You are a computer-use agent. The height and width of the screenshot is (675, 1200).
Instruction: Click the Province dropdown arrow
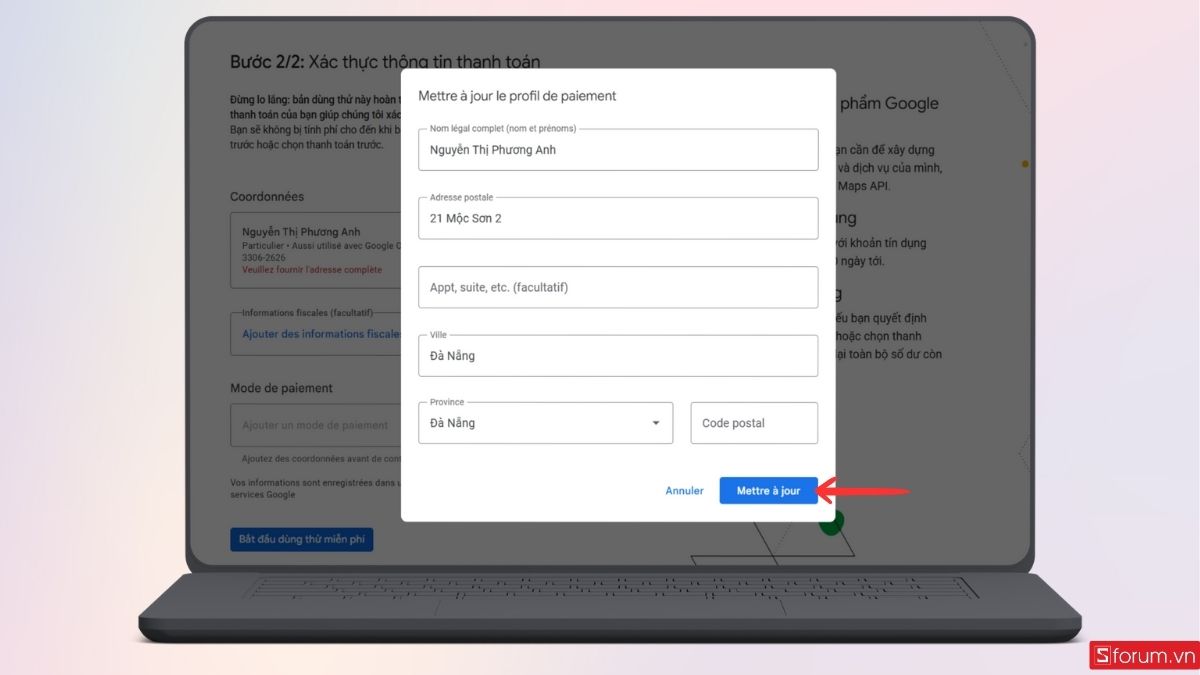tap(656, 423)
